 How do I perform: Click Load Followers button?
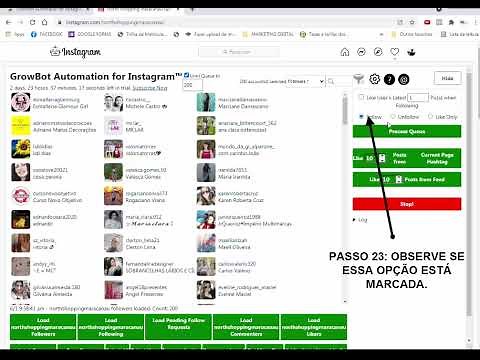43,327
